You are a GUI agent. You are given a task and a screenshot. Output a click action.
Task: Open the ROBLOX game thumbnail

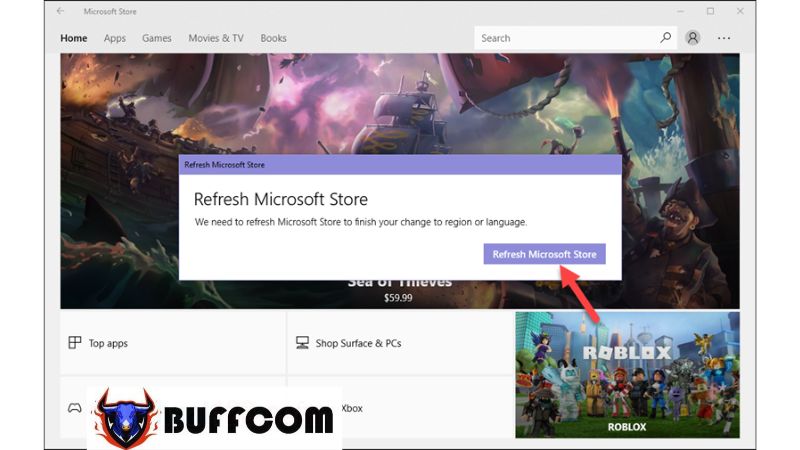point(627,375)
